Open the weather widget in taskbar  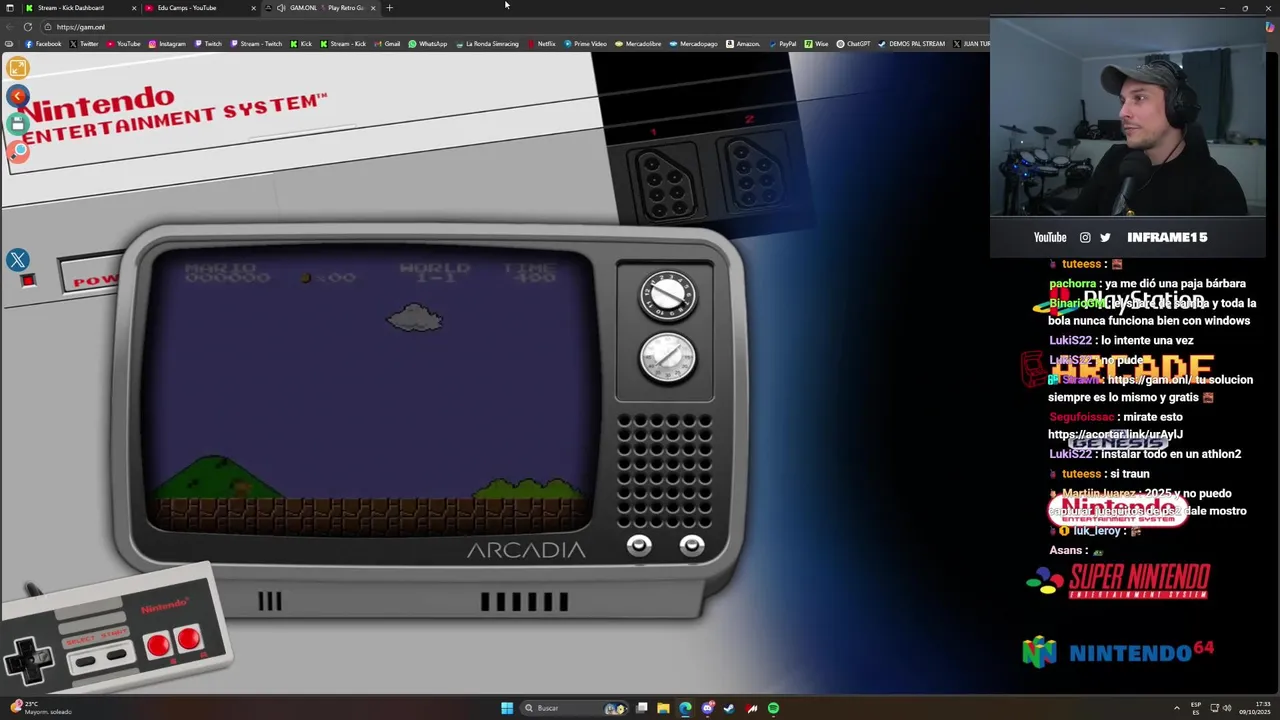40,708
